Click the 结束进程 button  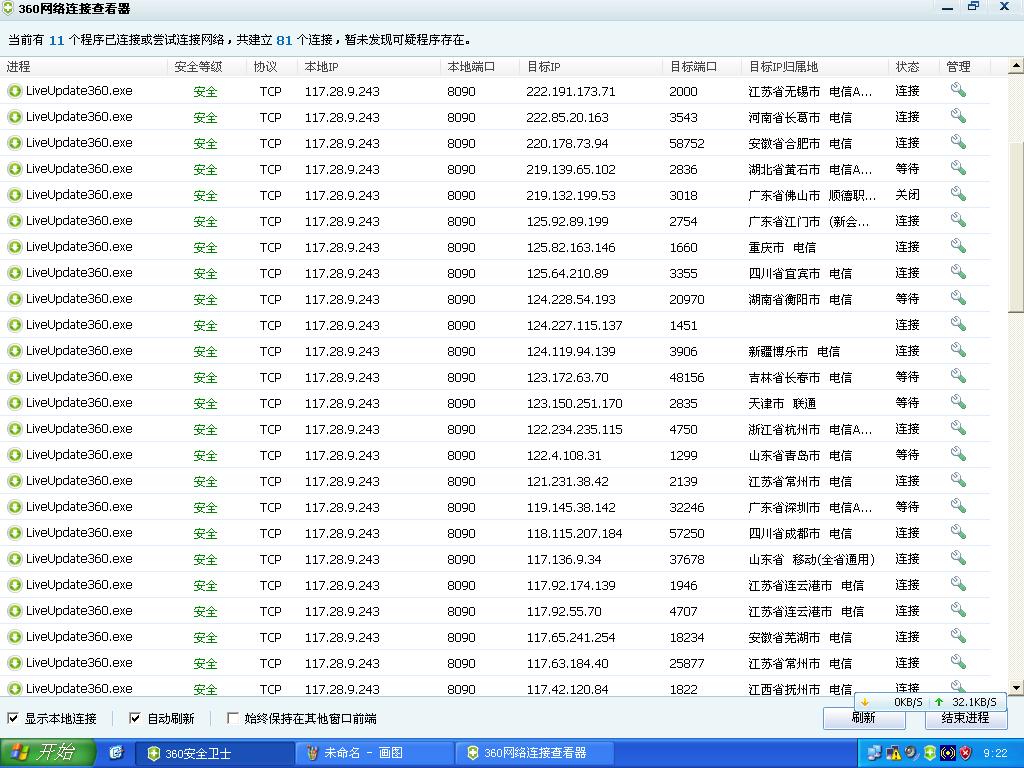(x=965, y=718)
